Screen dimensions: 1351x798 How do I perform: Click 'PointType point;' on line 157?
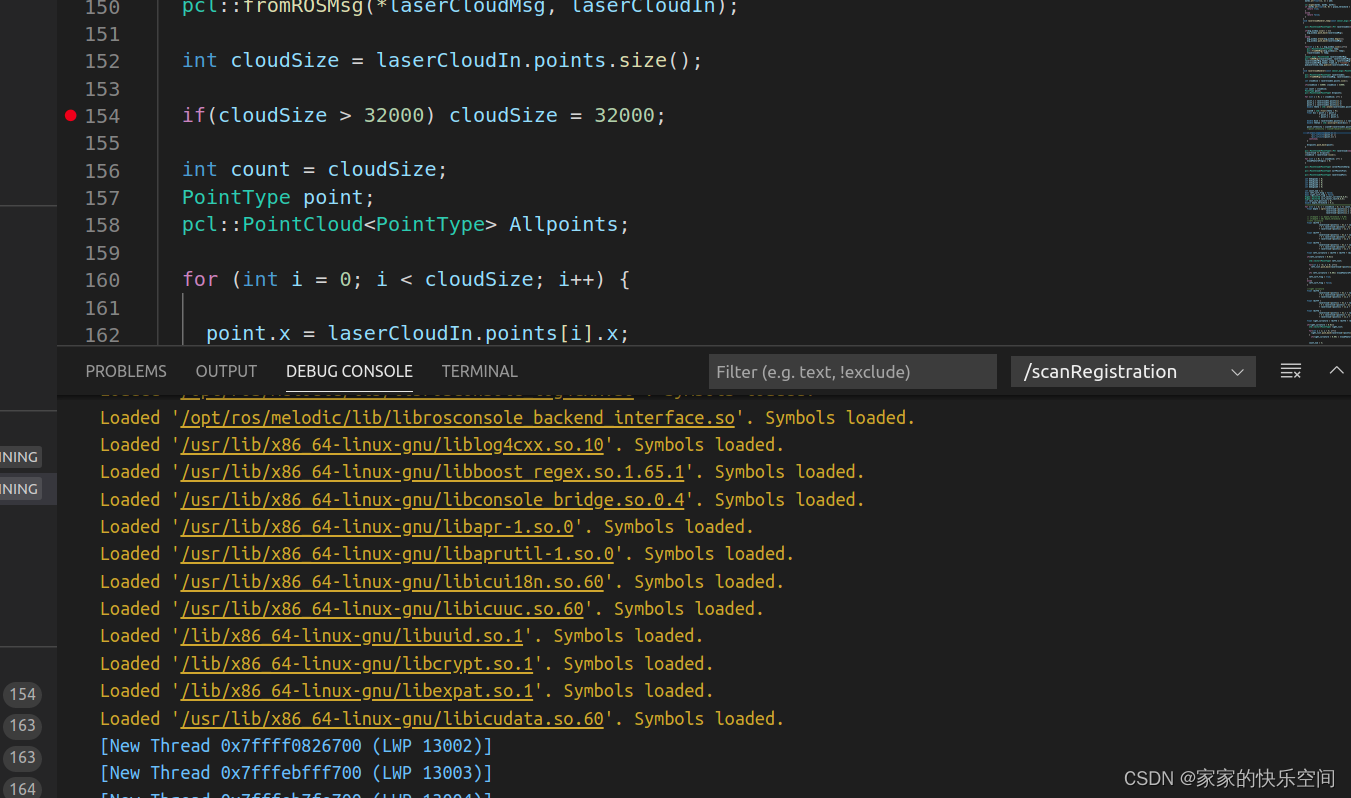(278, 198)
